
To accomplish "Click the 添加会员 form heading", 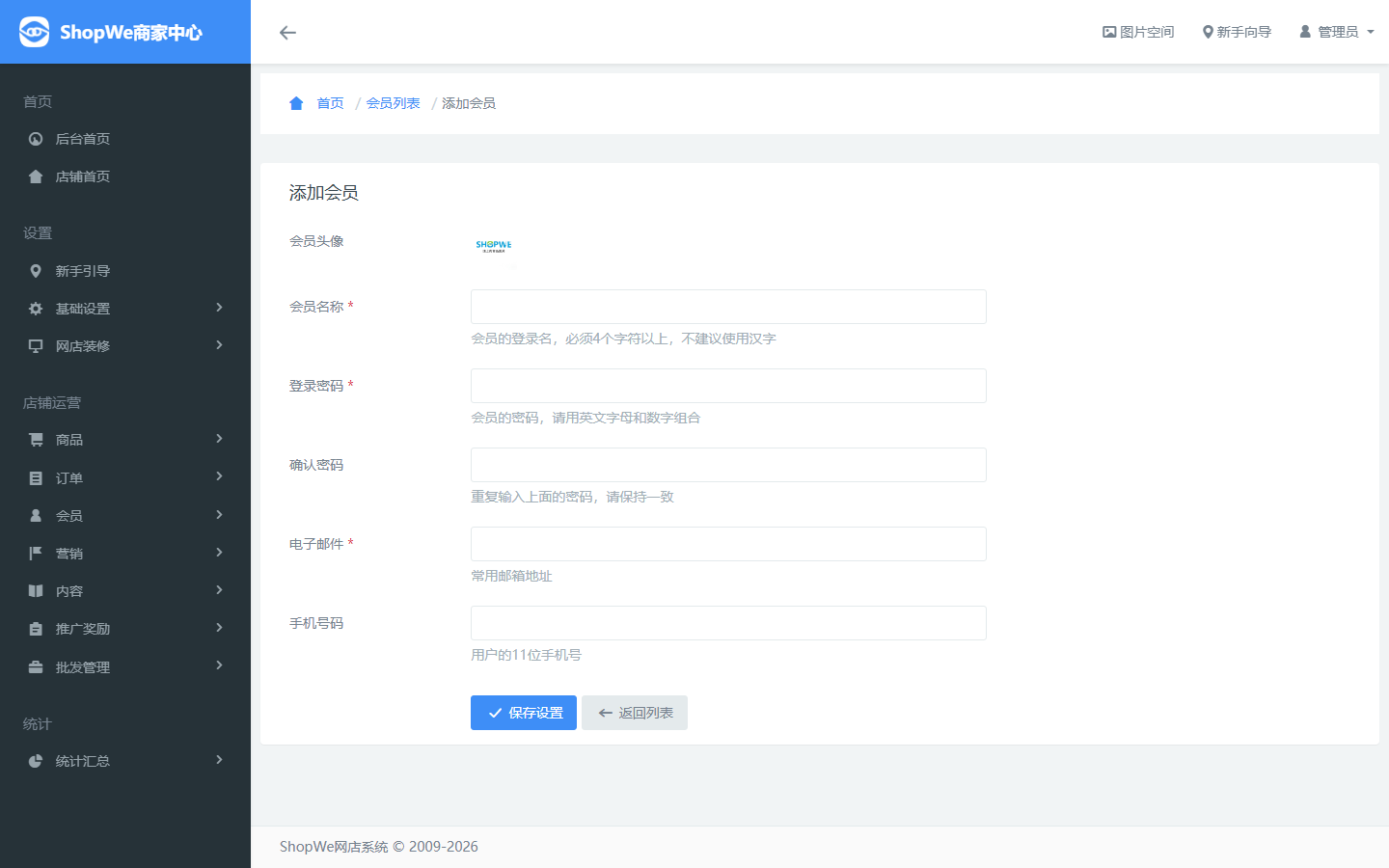I will coord(324,193).
